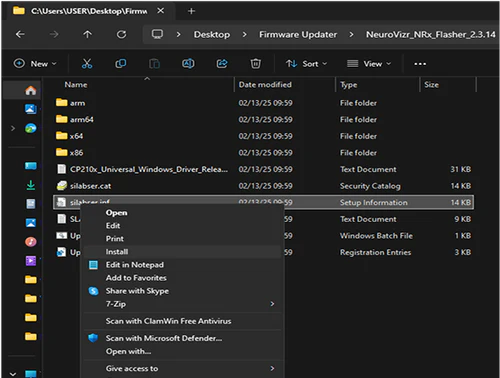The width and height of the screenshot is (500, 378).
Task: Click the Delete trash can icon
Action: (256, 63)
